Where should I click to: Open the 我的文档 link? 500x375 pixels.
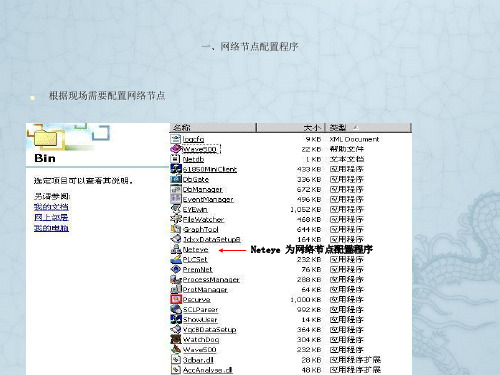coord(51,207)
